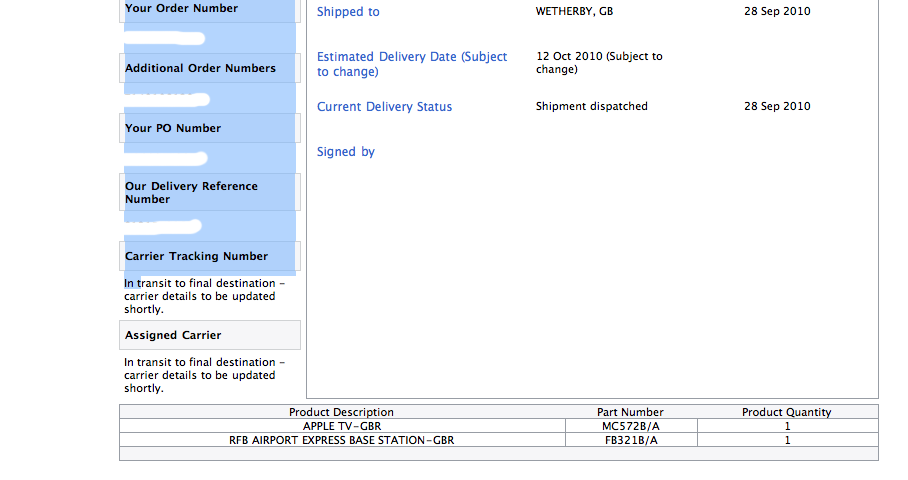Image resolution: width=908 pixels, height=480 pixels.
Task: Click the 'Shipment dispatched' status text
Action: (x=592, y=106)
